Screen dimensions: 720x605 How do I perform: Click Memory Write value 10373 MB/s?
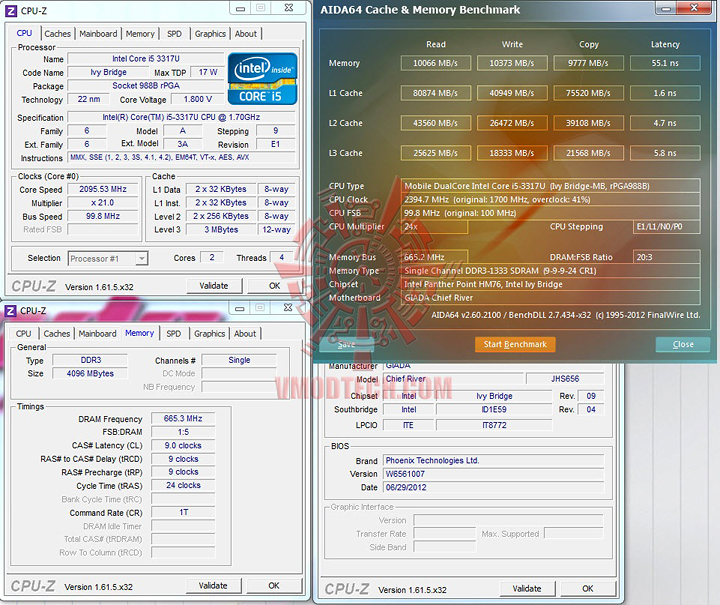tap(512, 63)
